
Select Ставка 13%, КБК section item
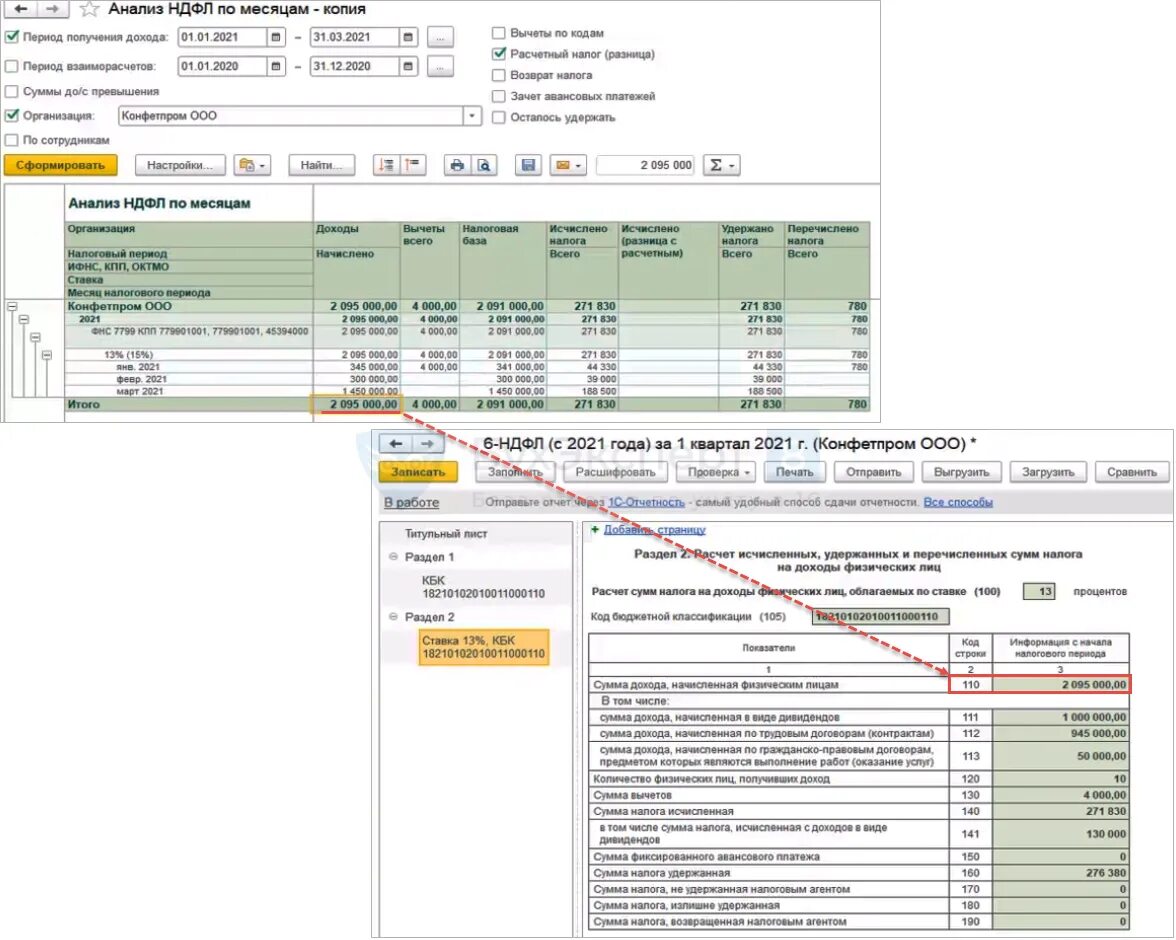click(484, 647)
